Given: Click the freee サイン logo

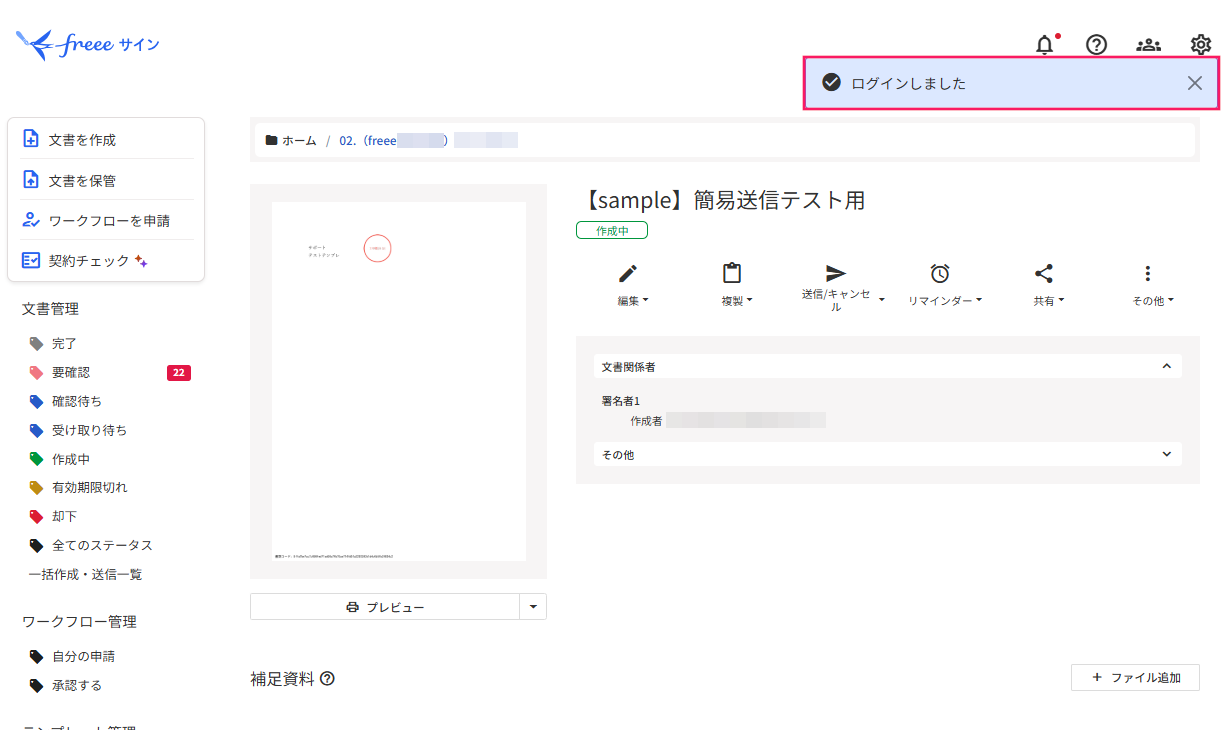Looking at the screenshot, I should pyautogui.click(x=88, y=44).
